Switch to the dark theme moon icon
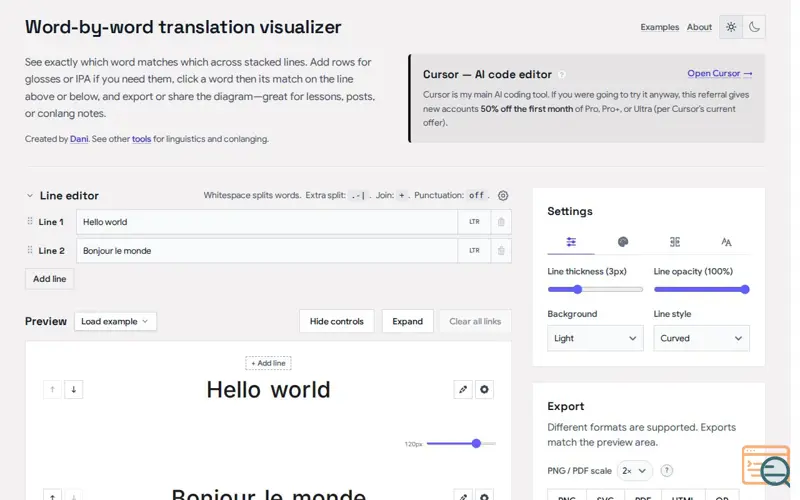This screenshot has height=500, width=800. point(754,27)
